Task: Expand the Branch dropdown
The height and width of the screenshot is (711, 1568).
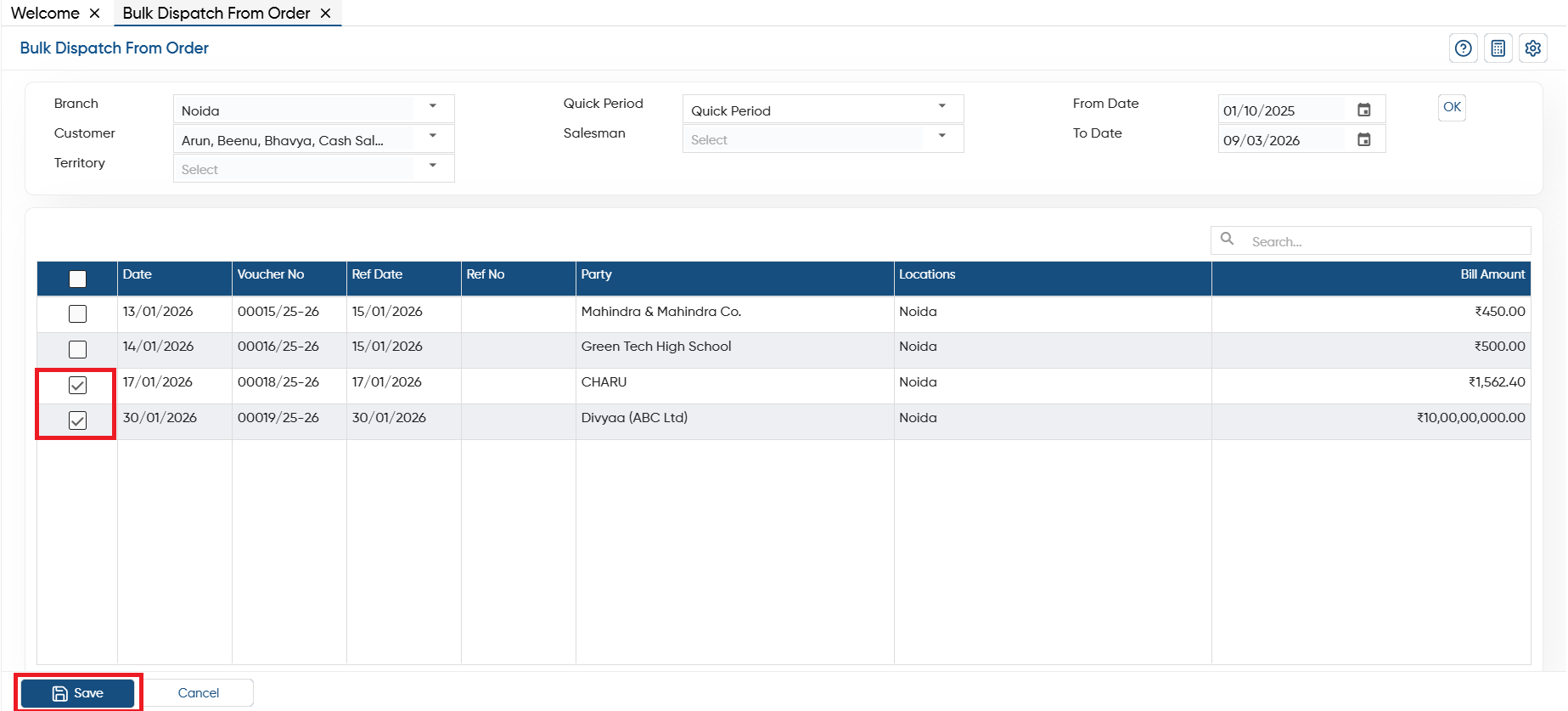Action: [x=432, y=106]
